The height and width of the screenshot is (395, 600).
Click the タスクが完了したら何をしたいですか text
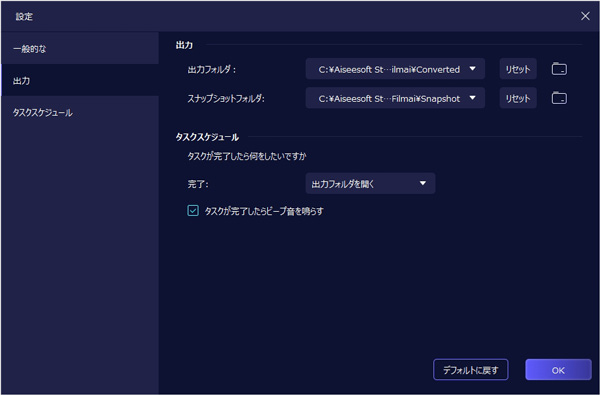(247, 156)
